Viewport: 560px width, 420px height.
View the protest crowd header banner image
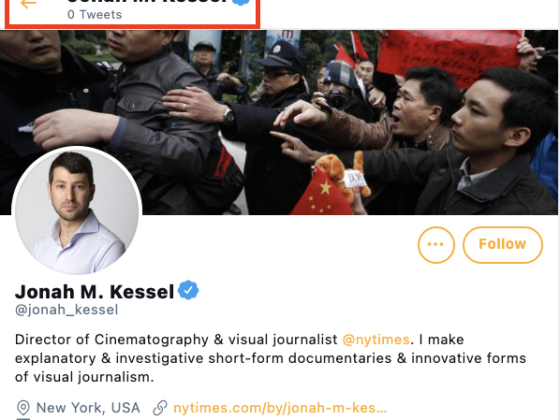point(279,122)
